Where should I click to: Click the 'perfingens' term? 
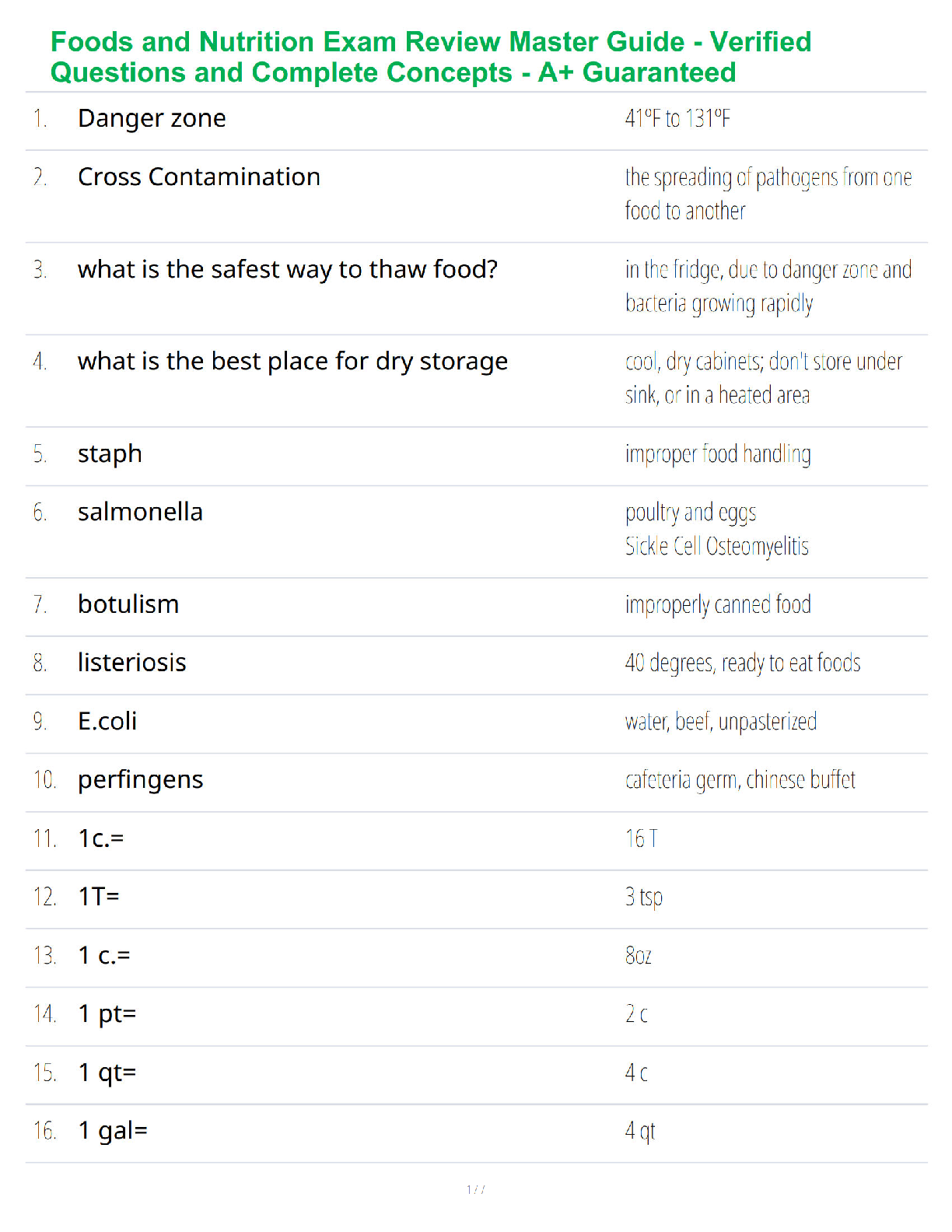click(x=141, y=780)
